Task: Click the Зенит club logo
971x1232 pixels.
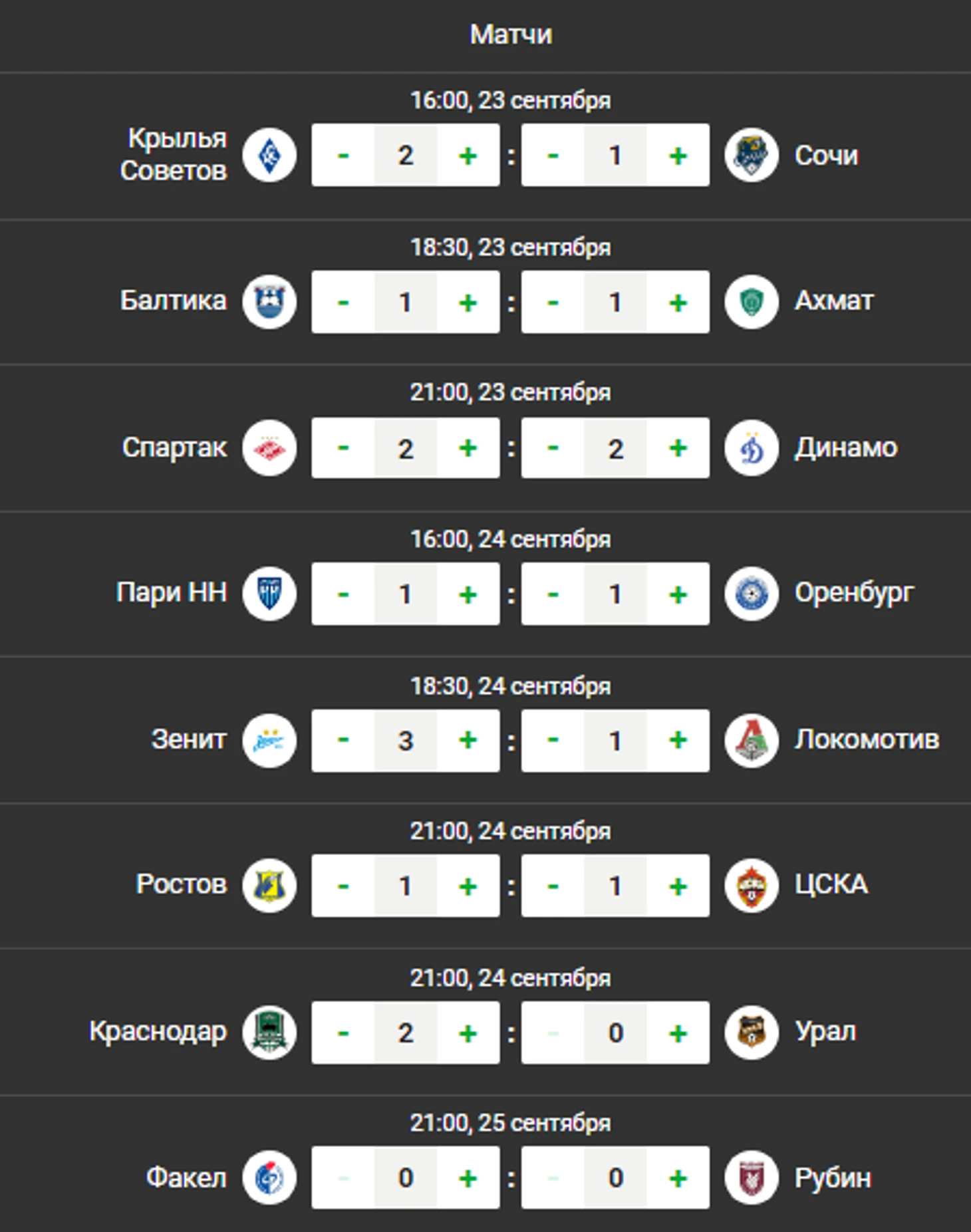Action: point(269,740)
